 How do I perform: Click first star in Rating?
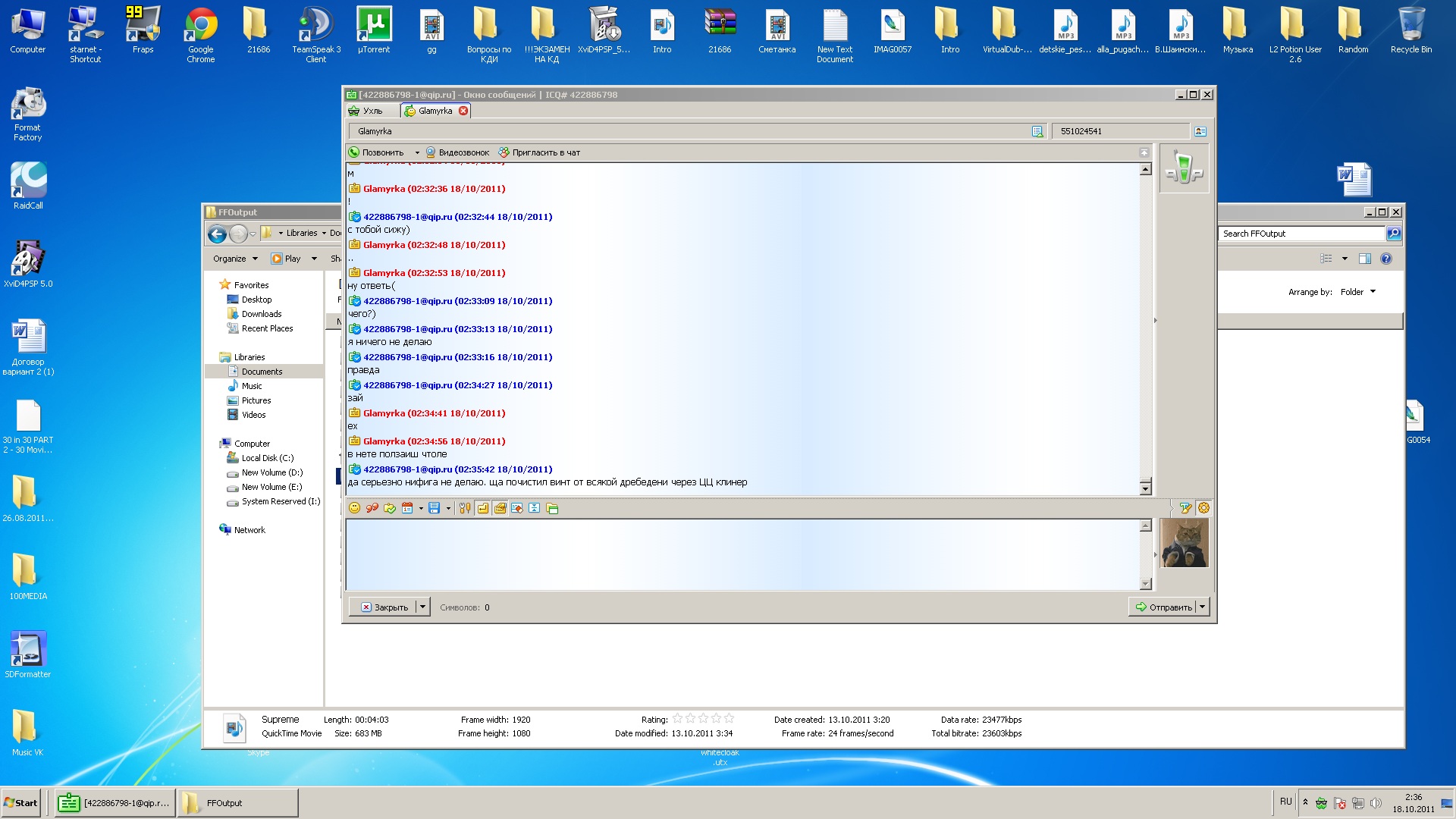pyautogui.click(x=677, y=719)
